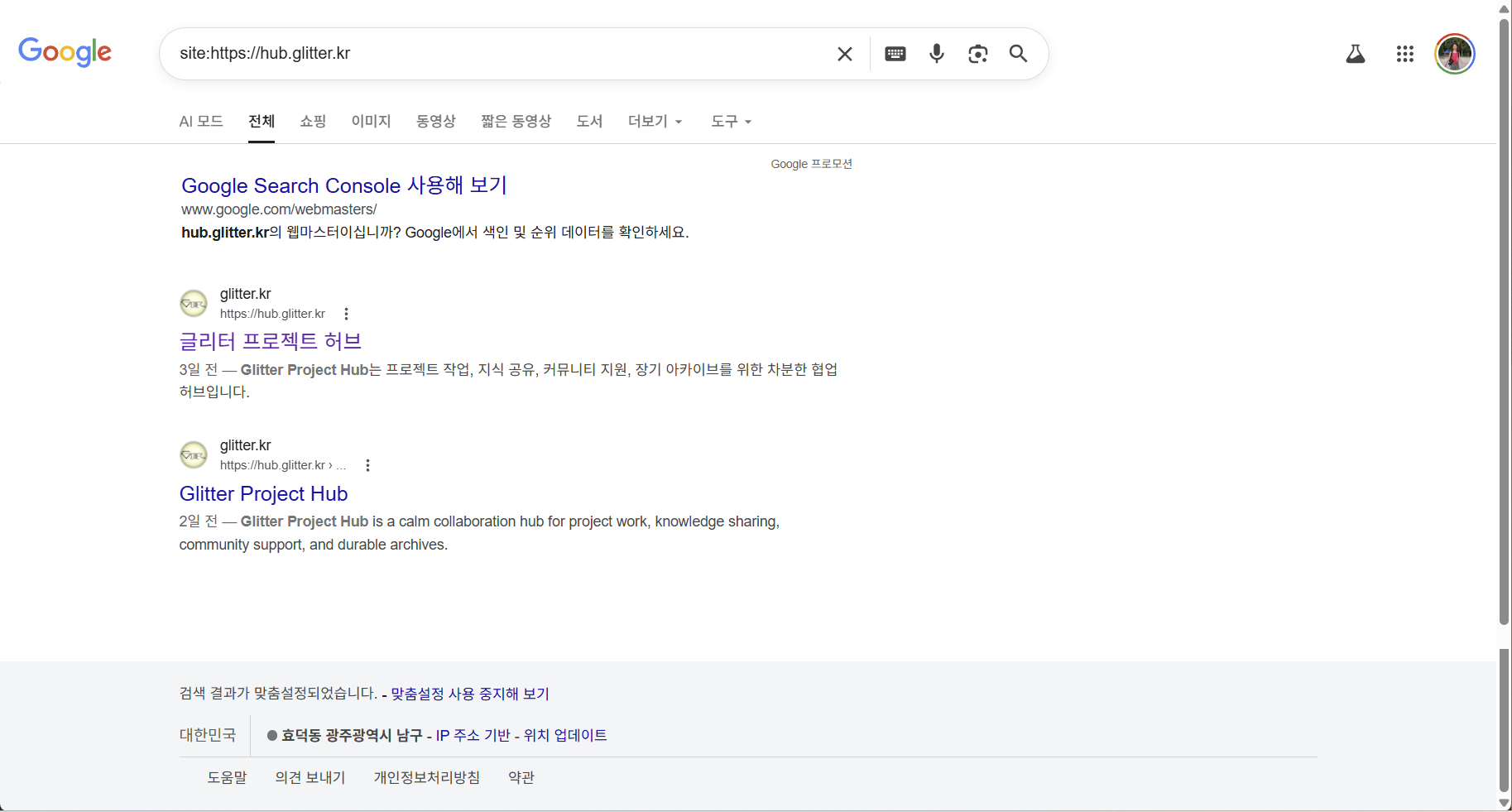
Task: Select the 전체 tab
Action: (x=262, y=121)
